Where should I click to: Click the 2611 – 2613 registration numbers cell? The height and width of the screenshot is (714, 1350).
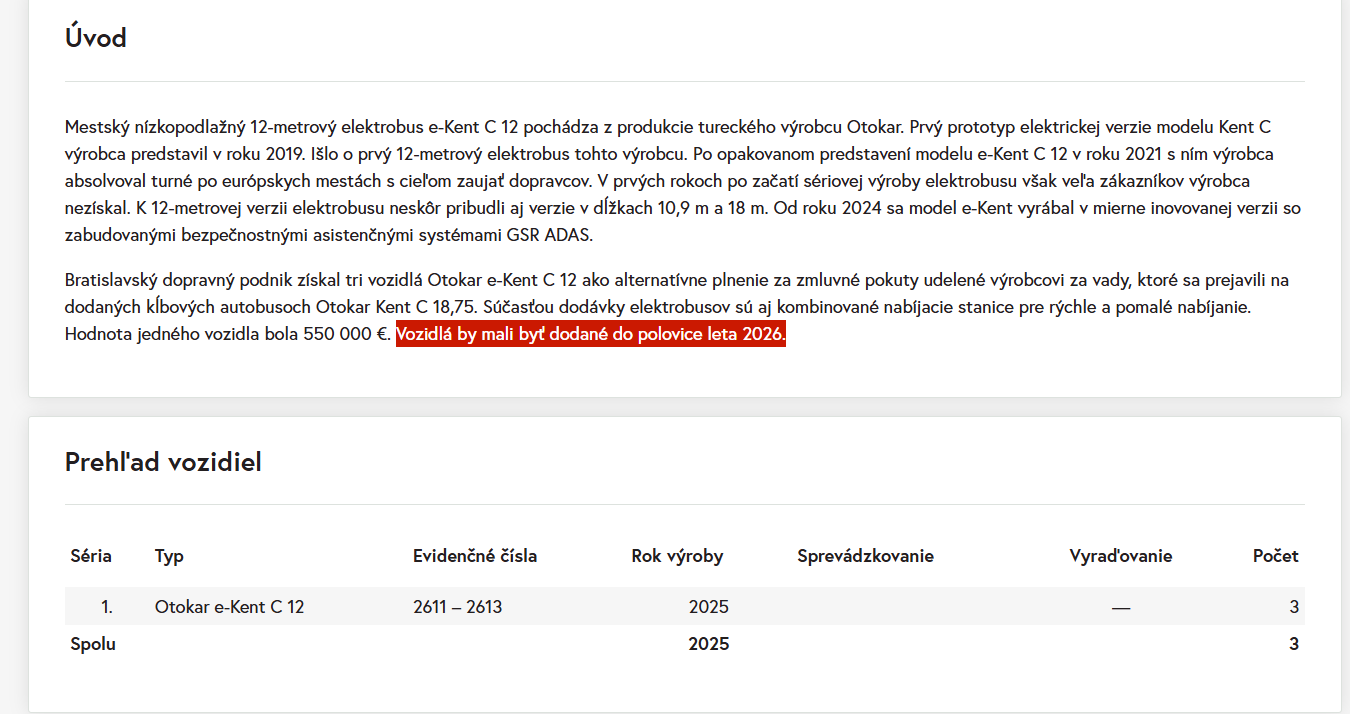click(457, 606)
